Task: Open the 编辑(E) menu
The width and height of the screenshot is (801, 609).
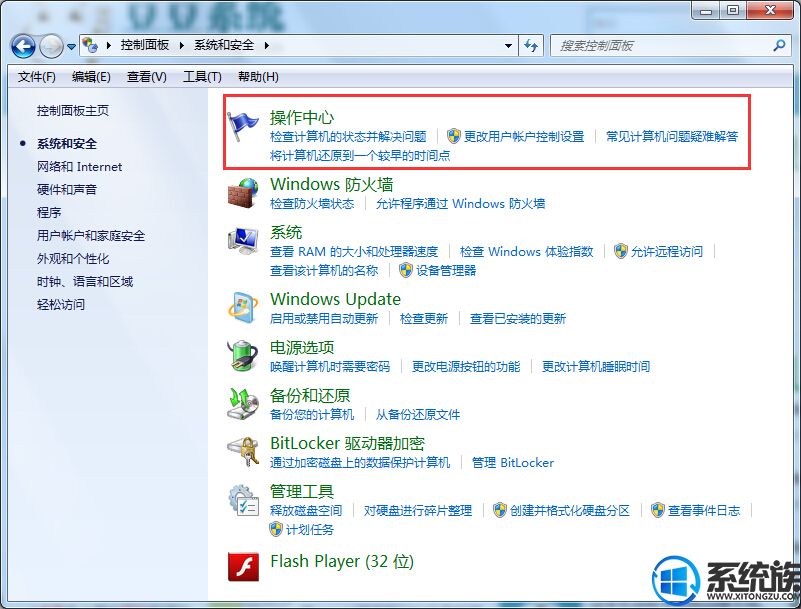Action: (91, 77)
